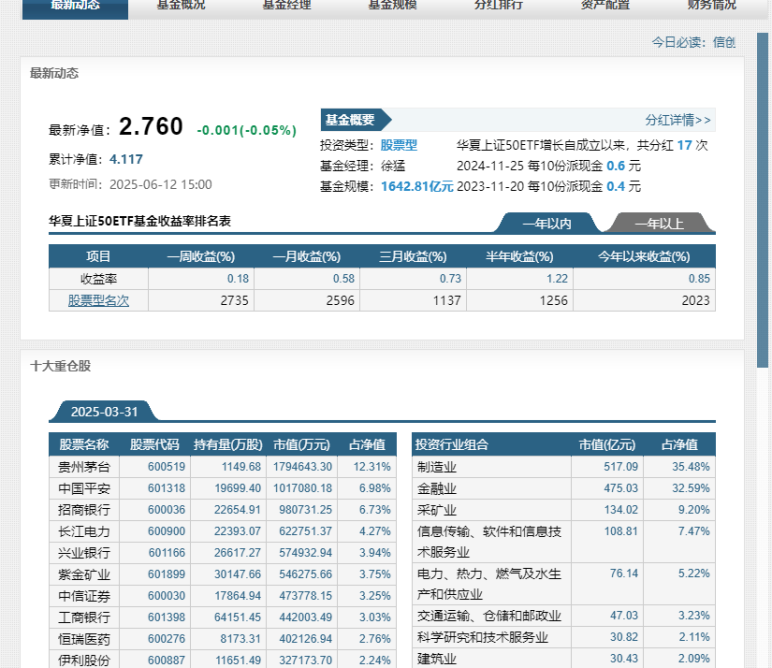Click the 持有量(万股) column header

click(228, 445)
